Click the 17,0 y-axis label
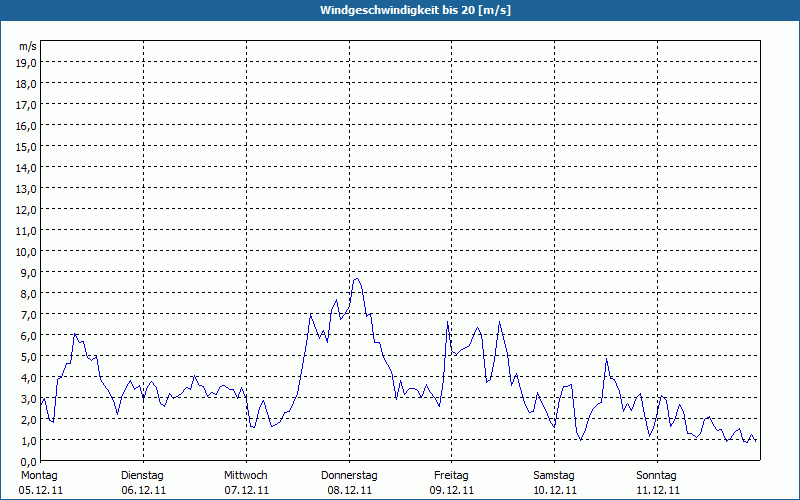800x500 pixels. (26, 105)
